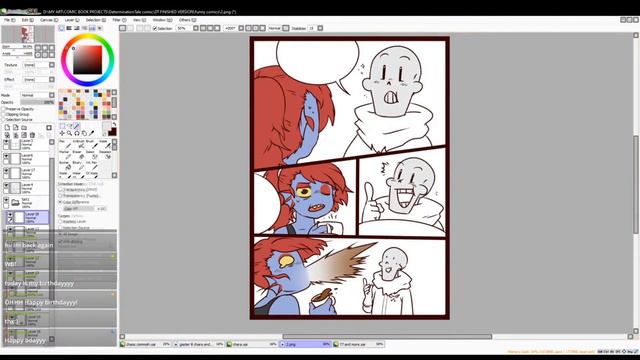Delete the selected layer with trash icon
Viewport: 640px width, 360px height.
coord(32,135)
